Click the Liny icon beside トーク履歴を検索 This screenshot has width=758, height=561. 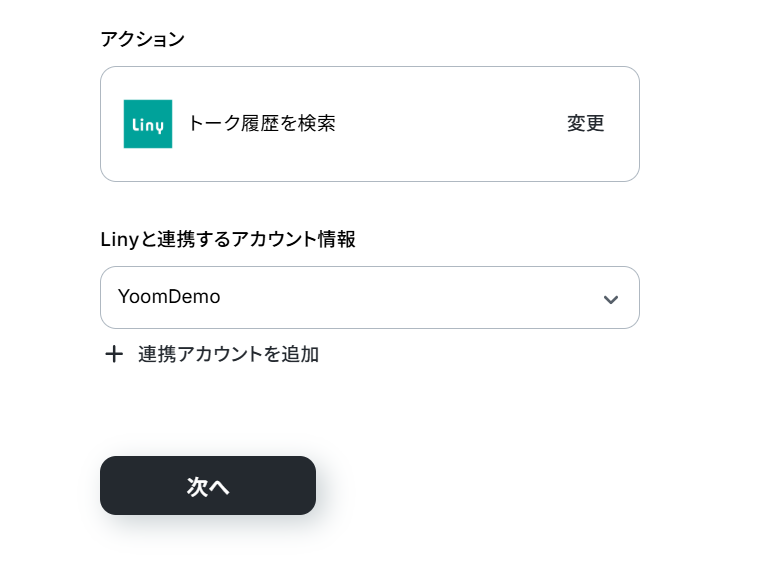click(x=148, y=124)
